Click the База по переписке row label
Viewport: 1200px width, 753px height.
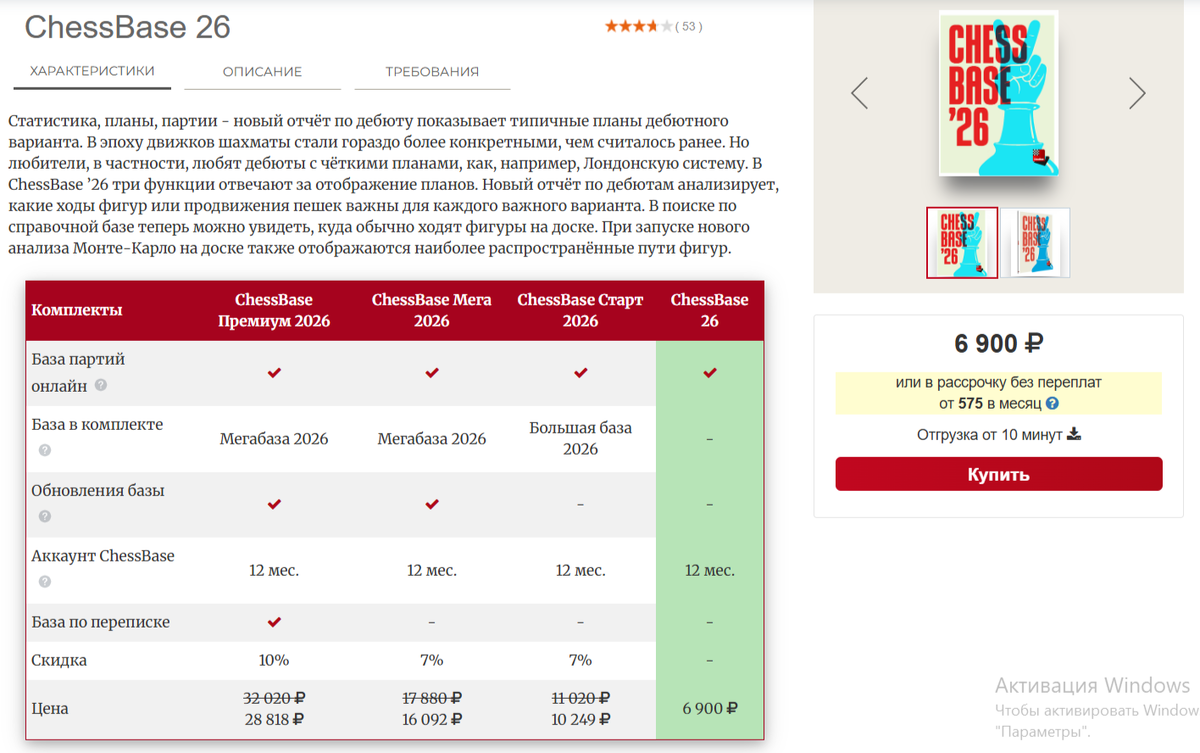tap(100, 622)
